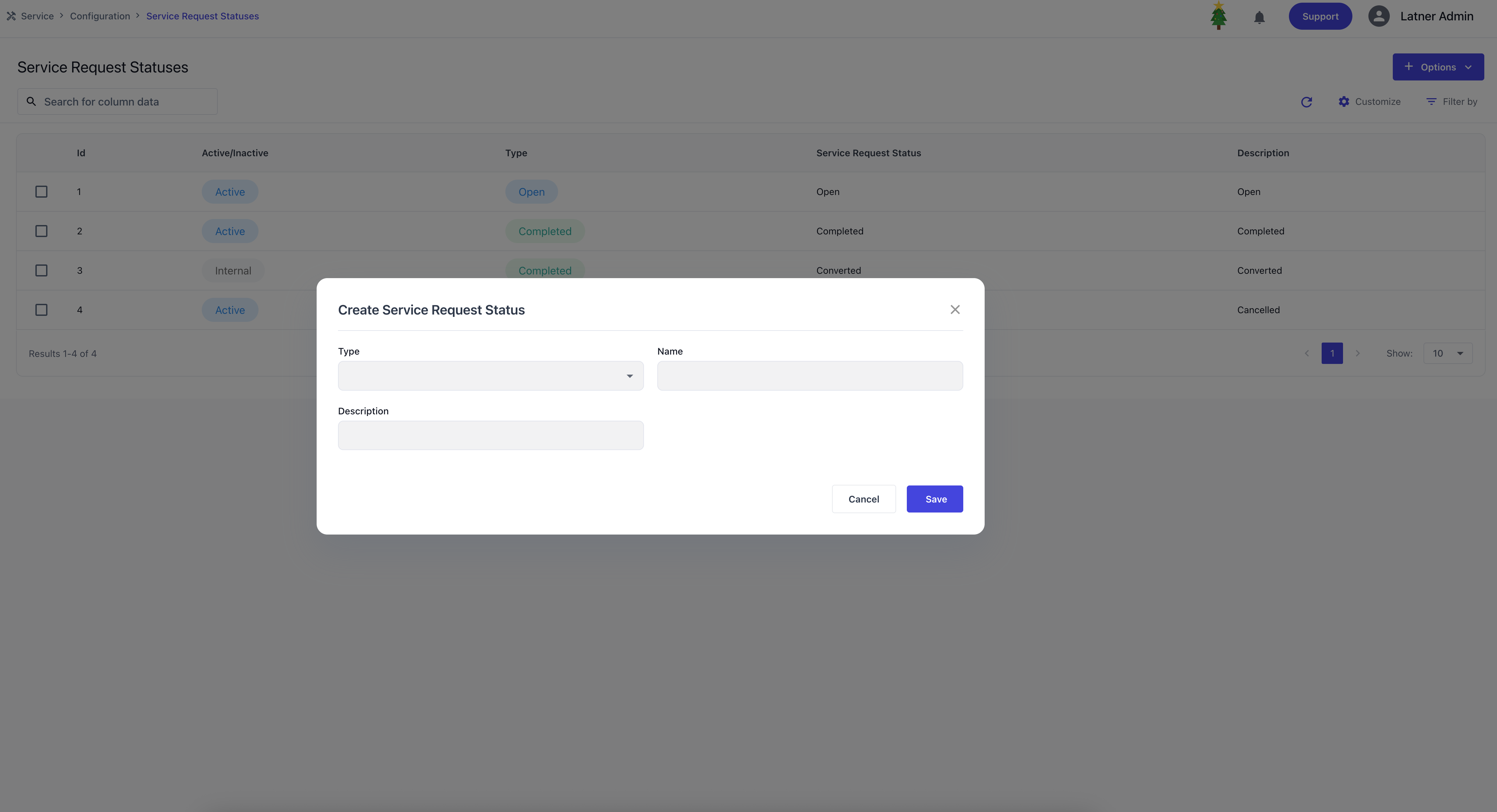Click the Service tools icon in breadcrumb
This screenshot has width=1497, height=812.
pos(11,16)
